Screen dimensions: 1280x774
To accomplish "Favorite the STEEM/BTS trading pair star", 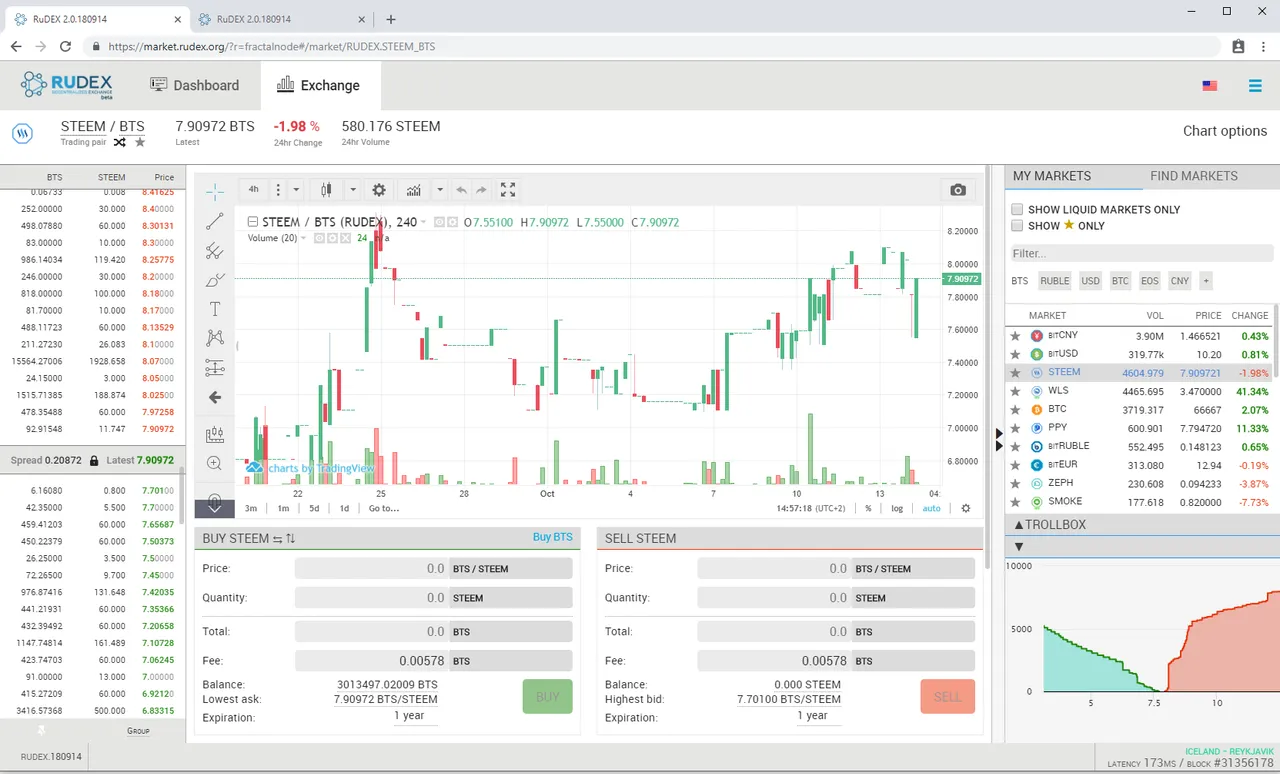I will coord(140,142).
